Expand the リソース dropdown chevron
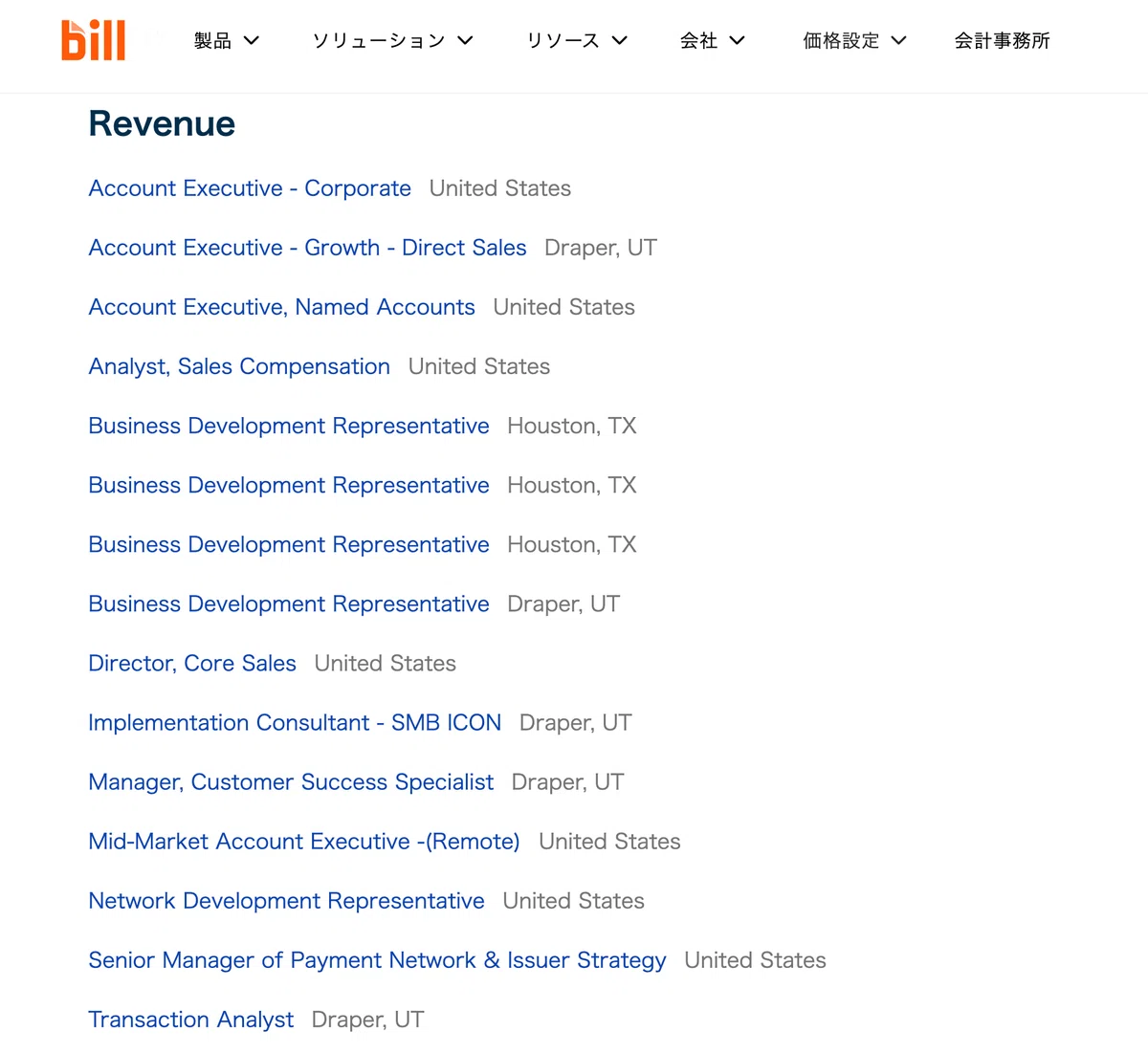The width and height of the screenshot is (1148, 1053). tap(619, 40)
